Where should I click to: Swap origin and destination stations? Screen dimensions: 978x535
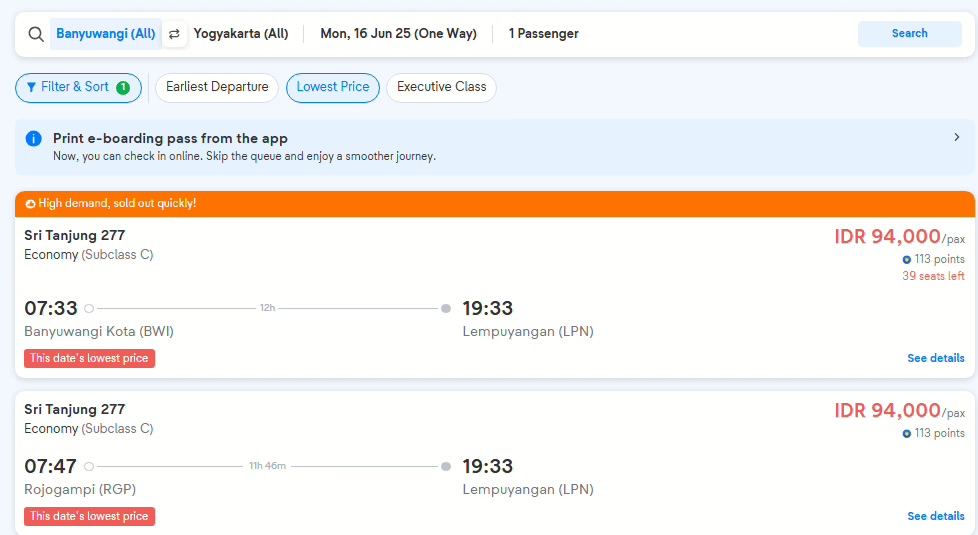pos(175,34)
